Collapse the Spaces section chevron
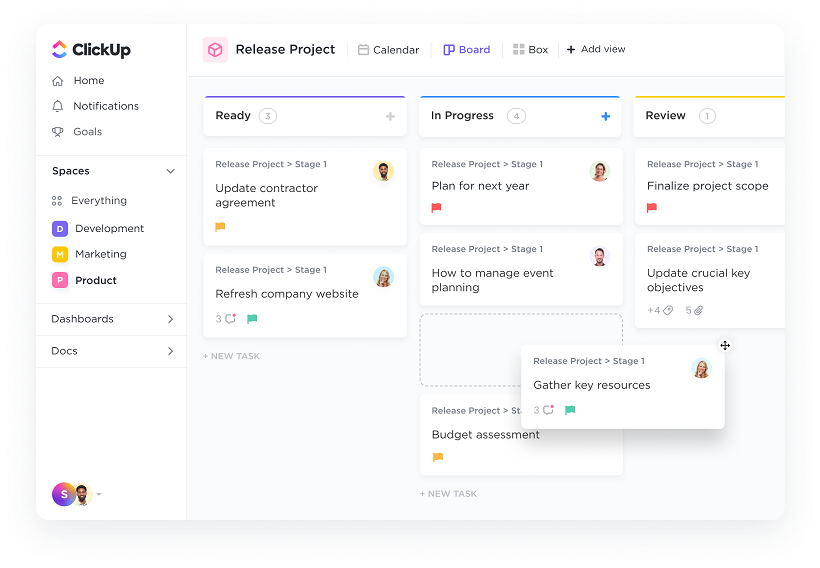 [x=170, y=171]
